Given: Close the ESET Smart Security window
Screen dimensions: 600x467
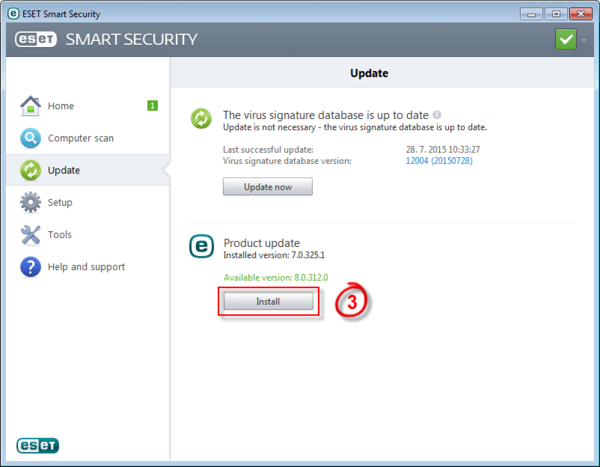Looking at the screenshot, I should [x=581, y=14].
